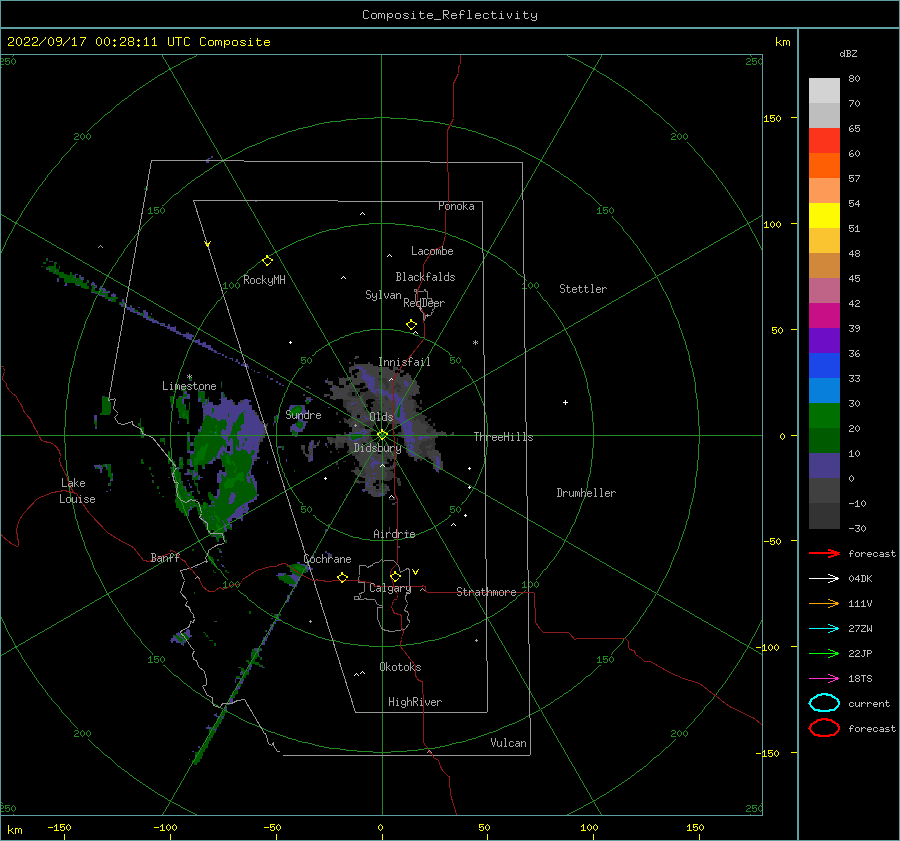Click the Ponoka label
This screenshot has height=841, width=900.
pos(456,206)
